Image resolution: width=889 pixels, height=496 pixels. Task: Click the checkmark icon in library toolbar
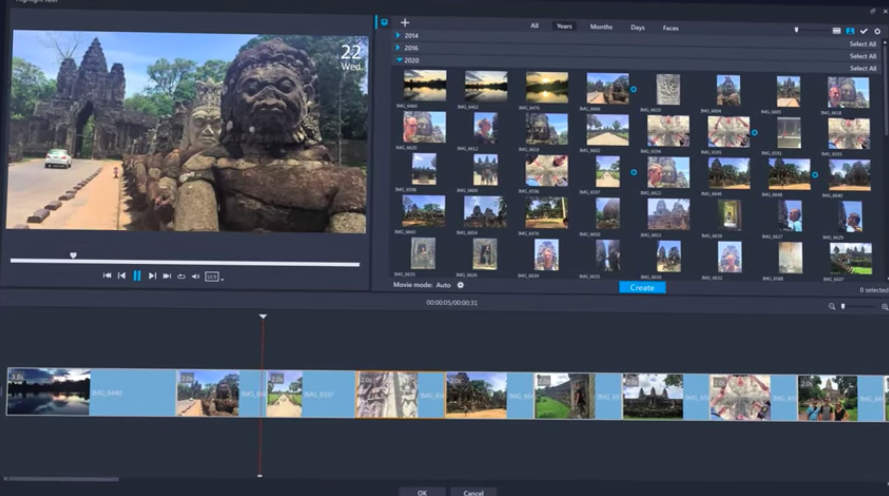coord(864,31)
